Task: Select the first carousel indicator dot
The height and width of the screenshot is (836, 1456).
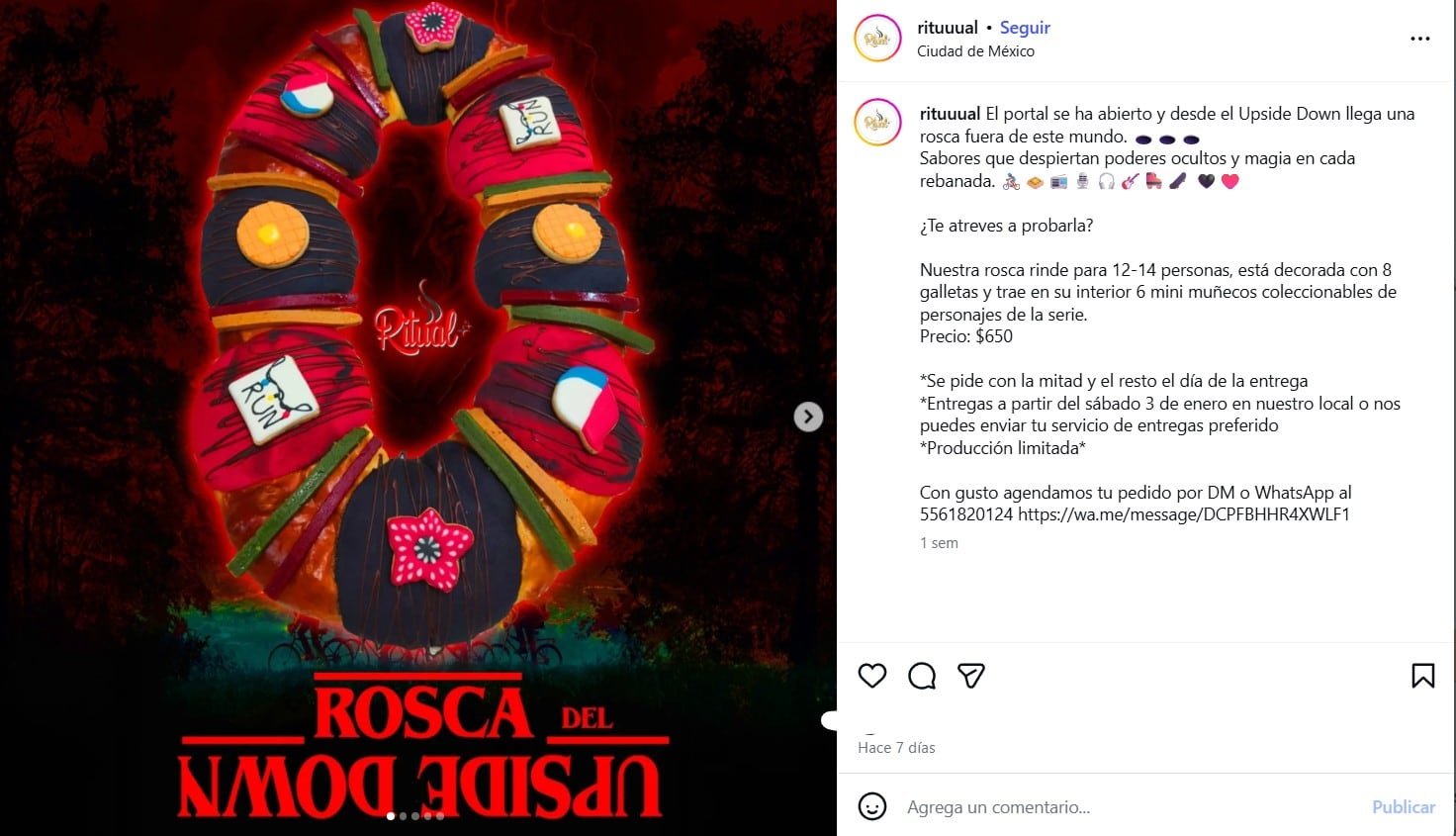Action: pyautogui.click(x=391, y=816)
